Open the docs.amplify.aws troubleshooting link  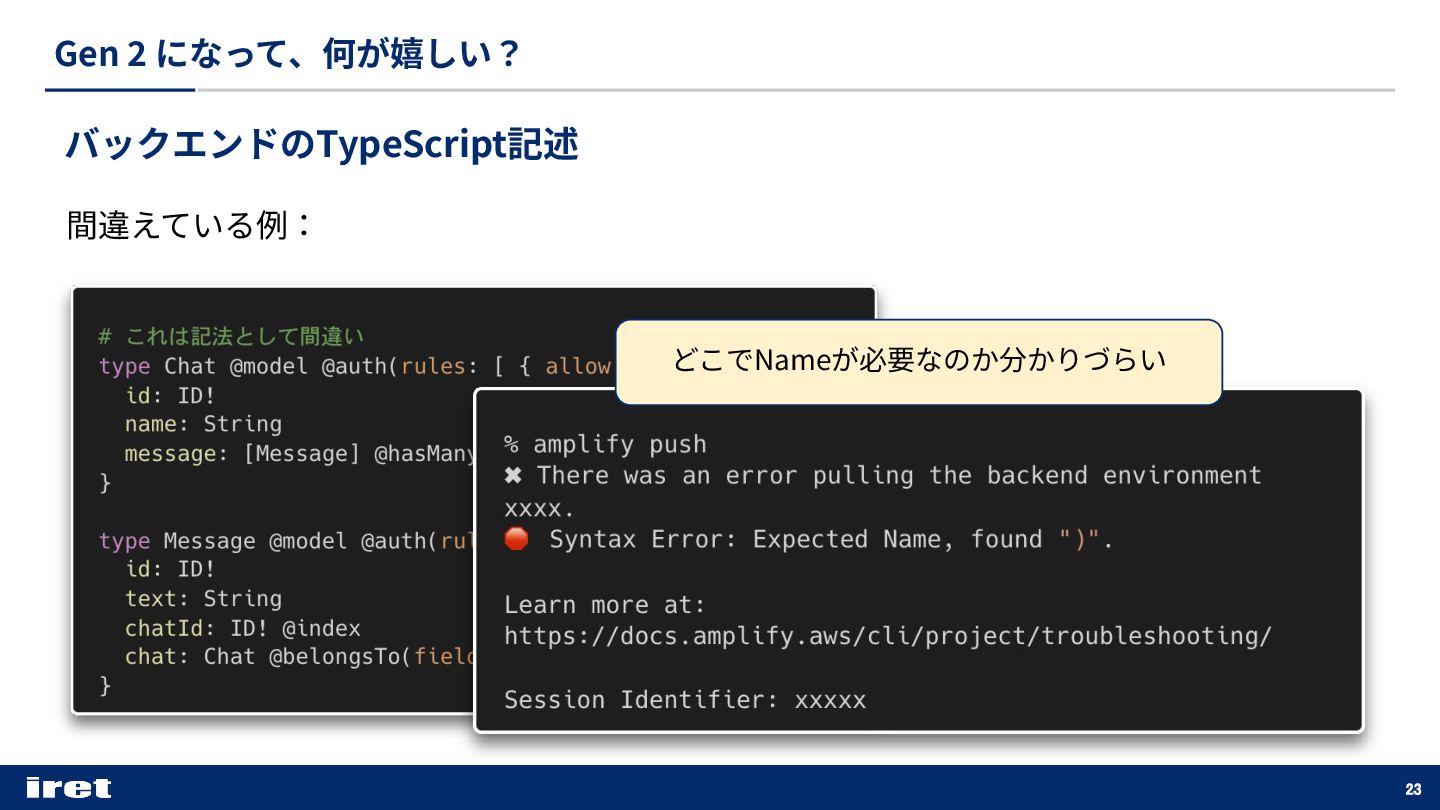(x=888, y=636)
